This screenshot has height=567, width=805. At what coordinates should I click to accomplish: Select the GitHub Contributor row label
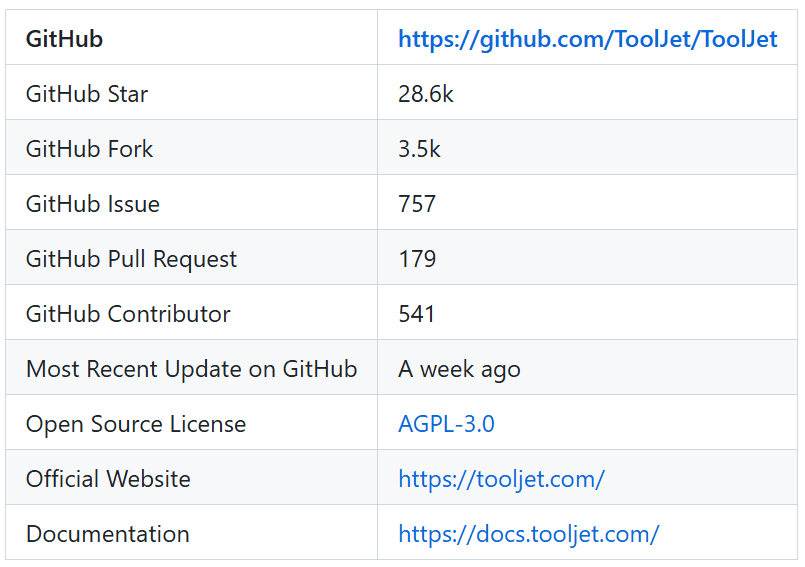128,314
